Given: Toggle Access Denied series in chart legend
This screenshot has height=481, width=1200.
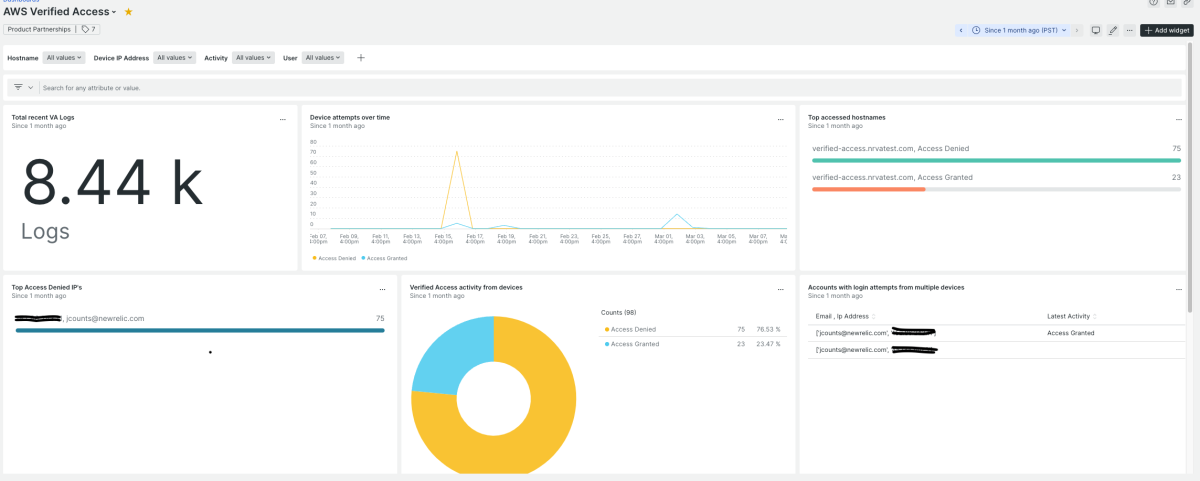Looking at the screenshot, I should tap(333, 258).
